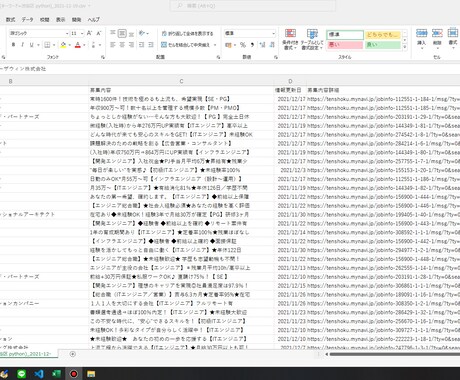Center text horizontally
Screen dimensions: 460x380
tap(122, 45)
